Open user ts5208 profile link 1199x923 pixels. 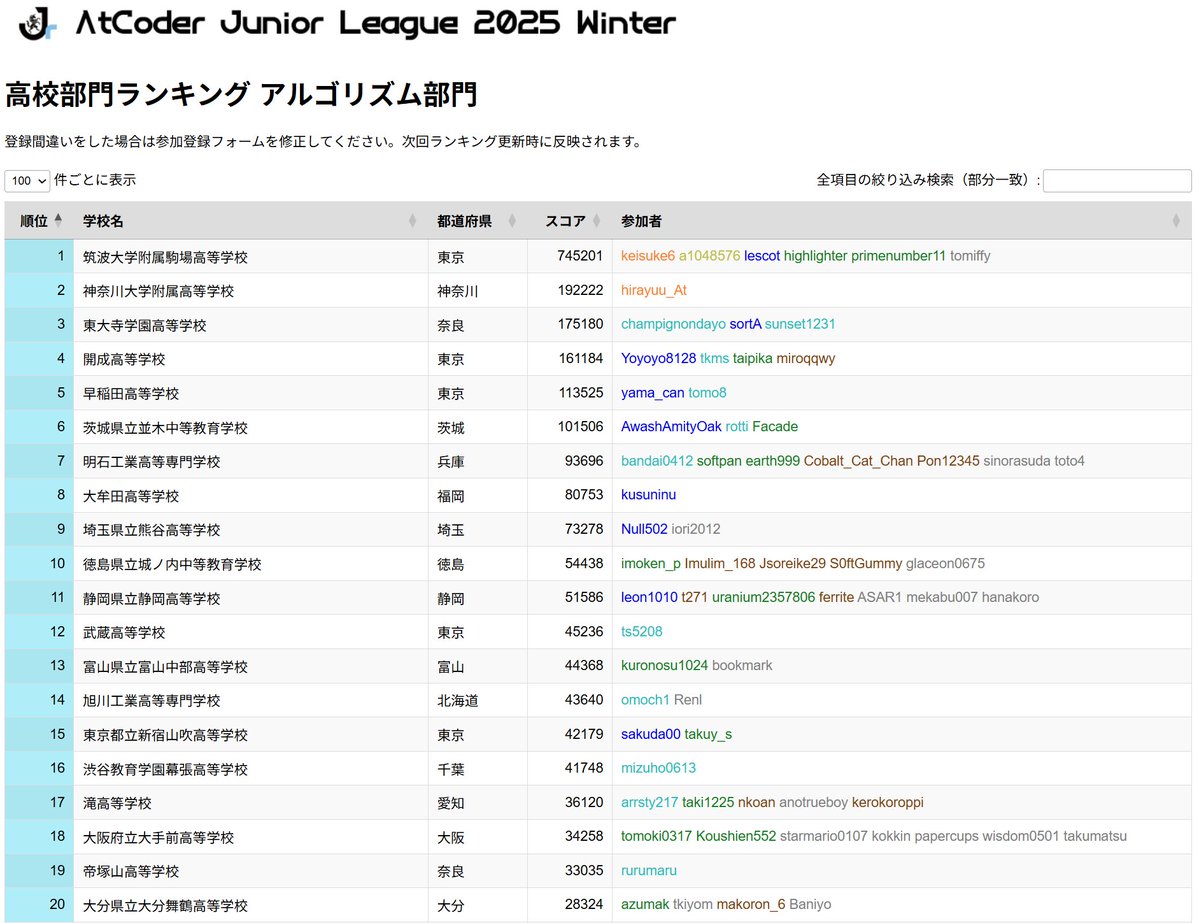pos(642,632)
